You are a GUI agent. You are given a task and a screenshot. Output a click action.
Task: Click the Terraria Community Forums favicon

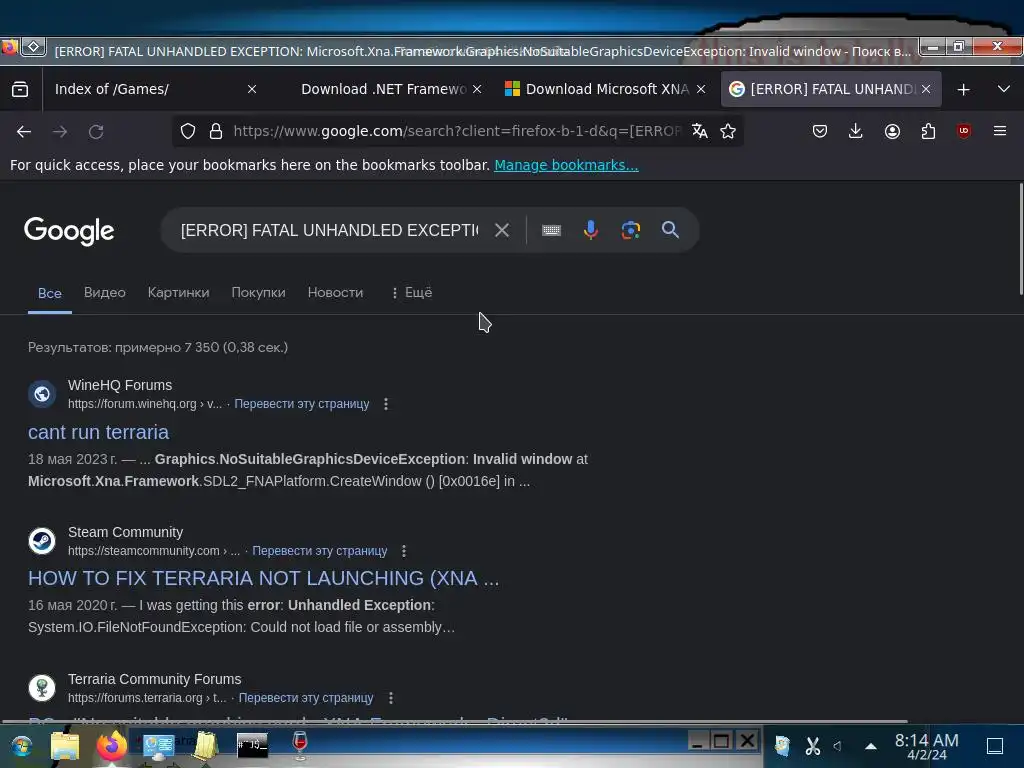pyautogui.click(x=42, y=688)
